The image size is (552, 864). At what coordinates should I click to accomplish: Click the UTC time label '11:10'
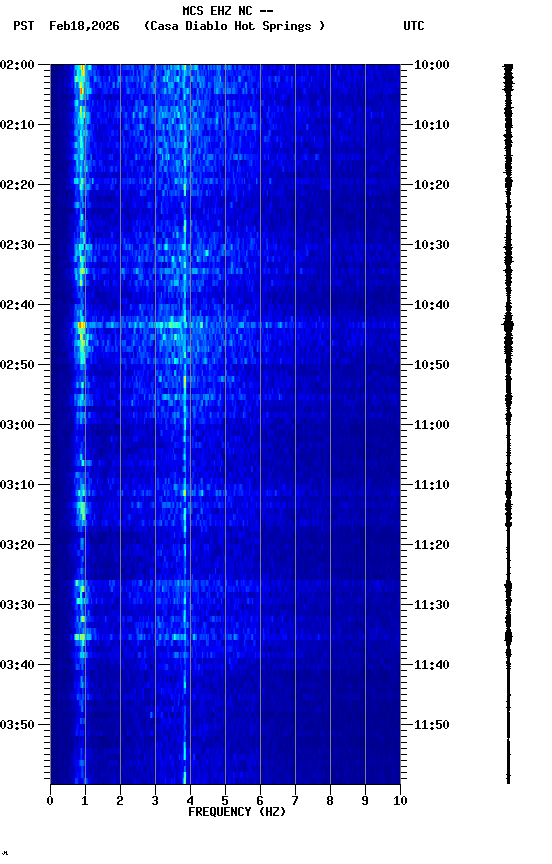pos(432,485)
